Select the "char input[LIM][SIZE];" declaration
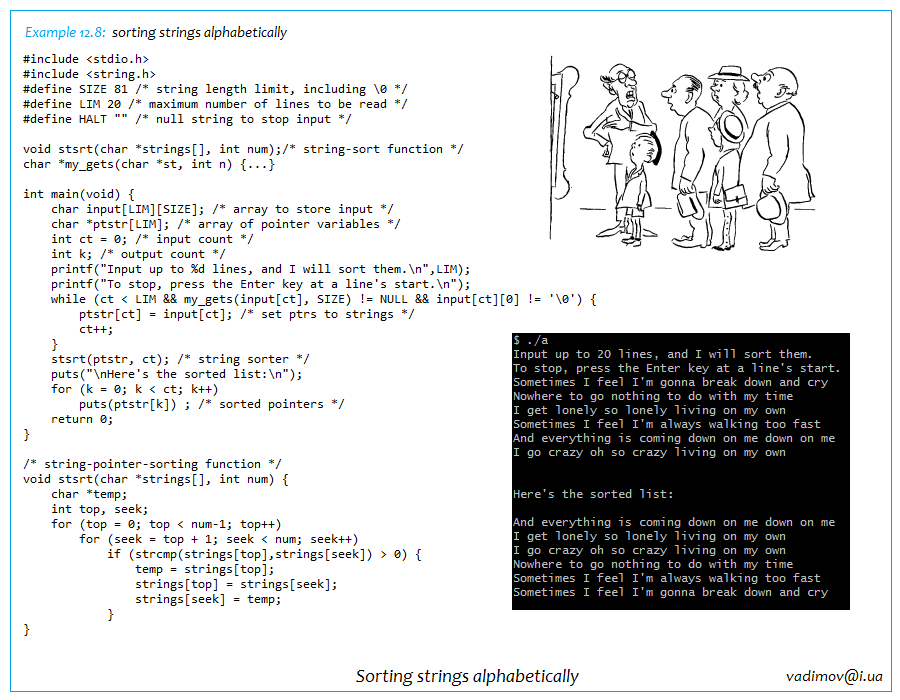Screen dimensions: 900x700 coord(222,209)
